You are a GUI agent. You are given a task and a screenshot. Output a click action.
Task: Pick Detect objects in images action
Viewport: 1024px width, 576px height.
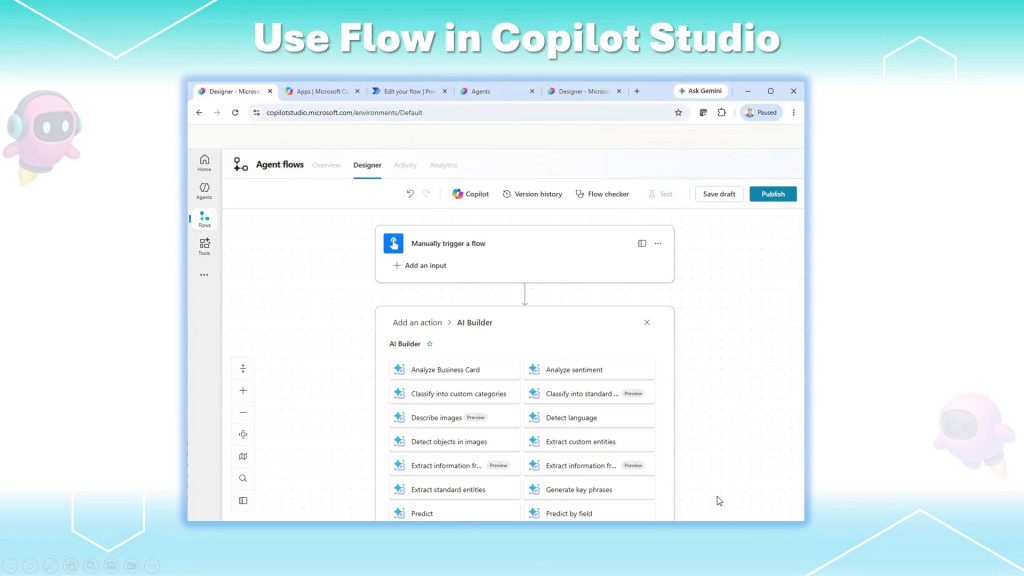455,442
